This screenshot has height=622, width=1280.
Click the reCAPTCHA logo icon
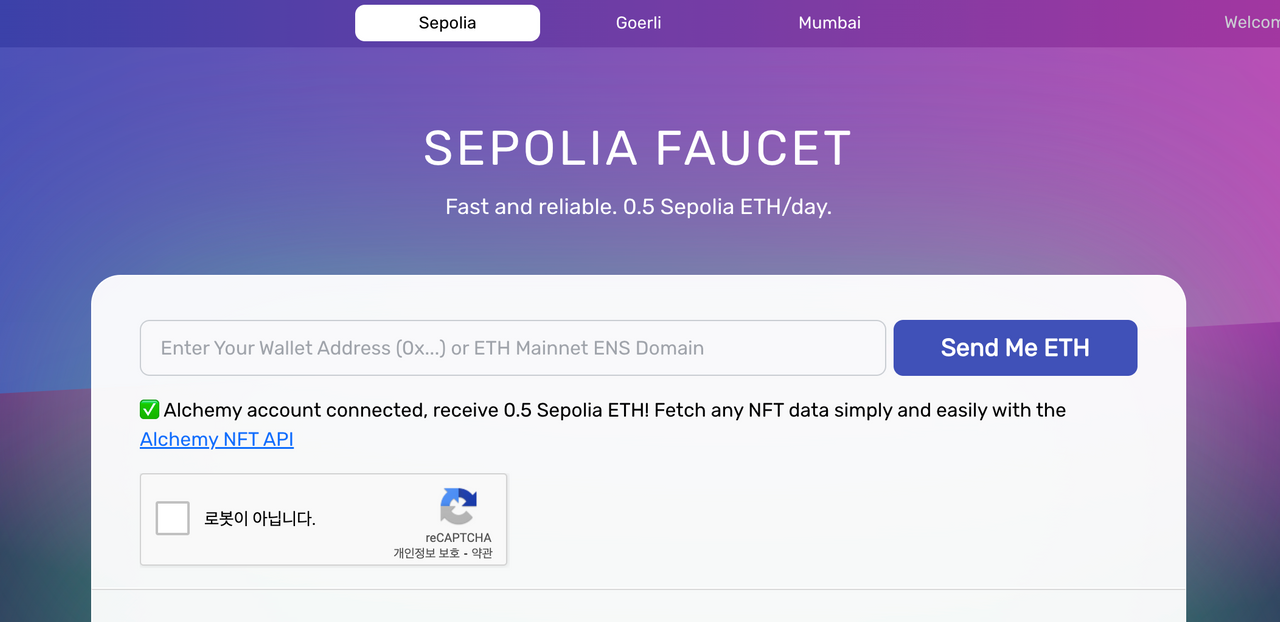coord(458,506)
